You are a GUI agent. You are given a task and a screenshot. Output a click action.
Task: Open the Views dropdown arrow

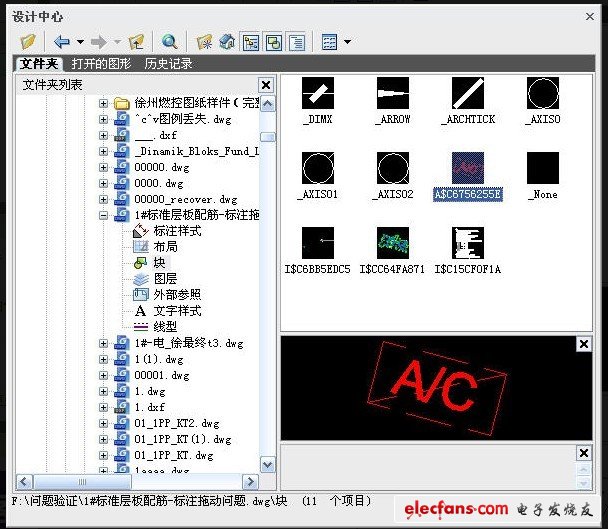[x=347, y=42]
